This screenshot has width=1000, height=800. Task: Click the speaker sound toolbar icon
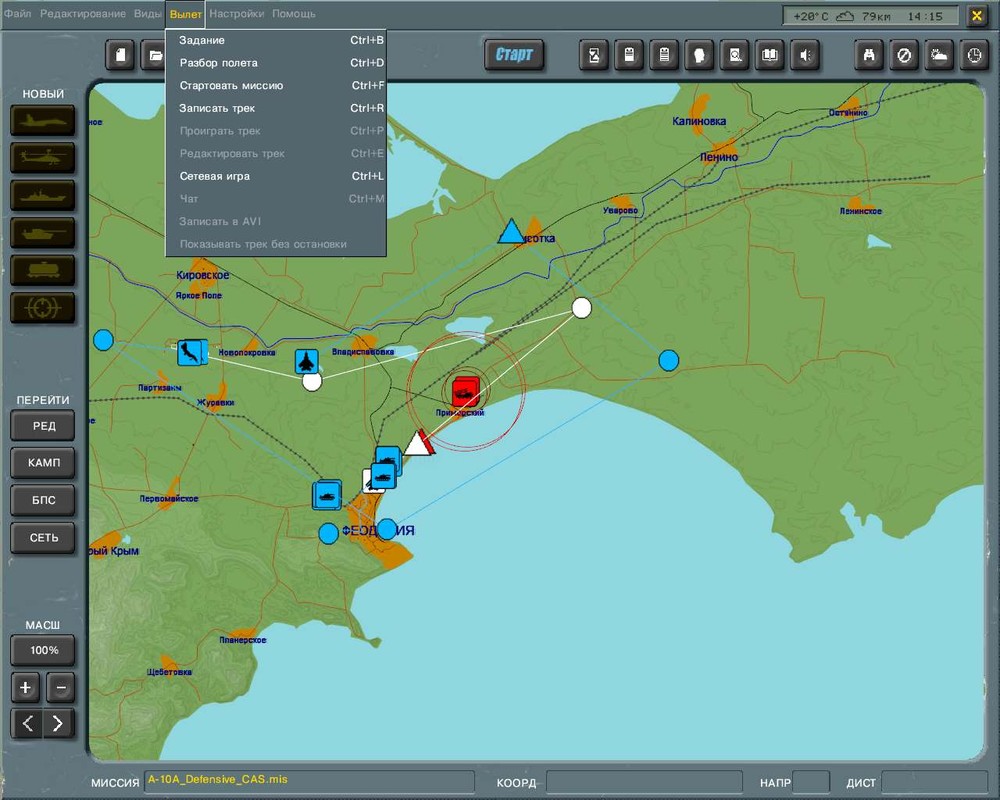click(803, 56)
